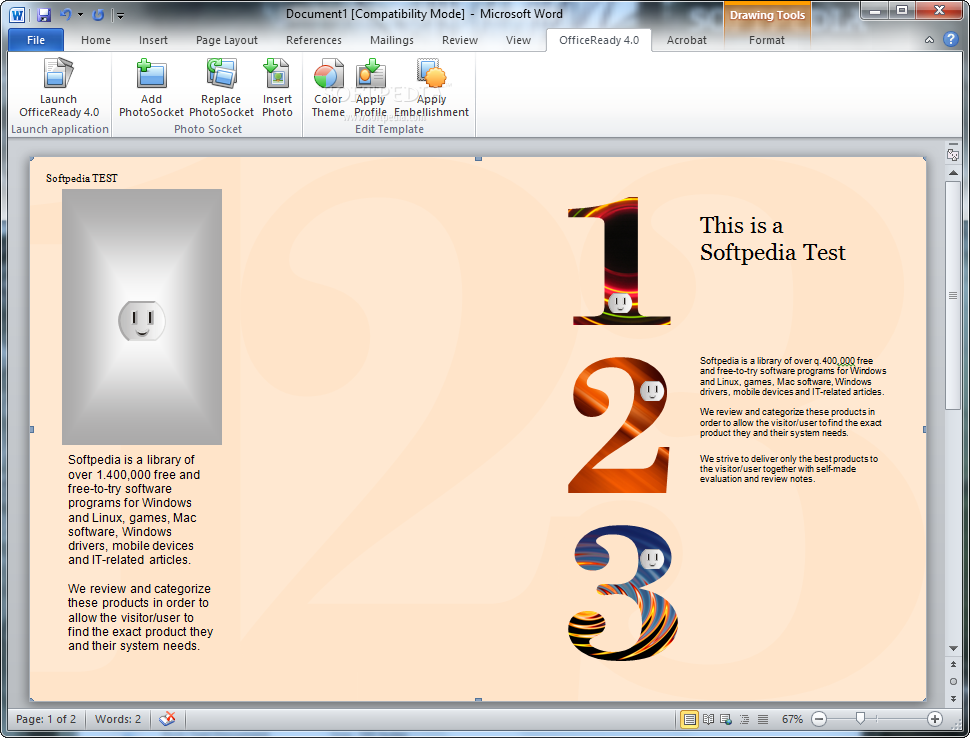Open the Undo history dropdown arrow
The width and height of the screenshot is (970, 738).
pyautogui.click(x=80, y=15)
